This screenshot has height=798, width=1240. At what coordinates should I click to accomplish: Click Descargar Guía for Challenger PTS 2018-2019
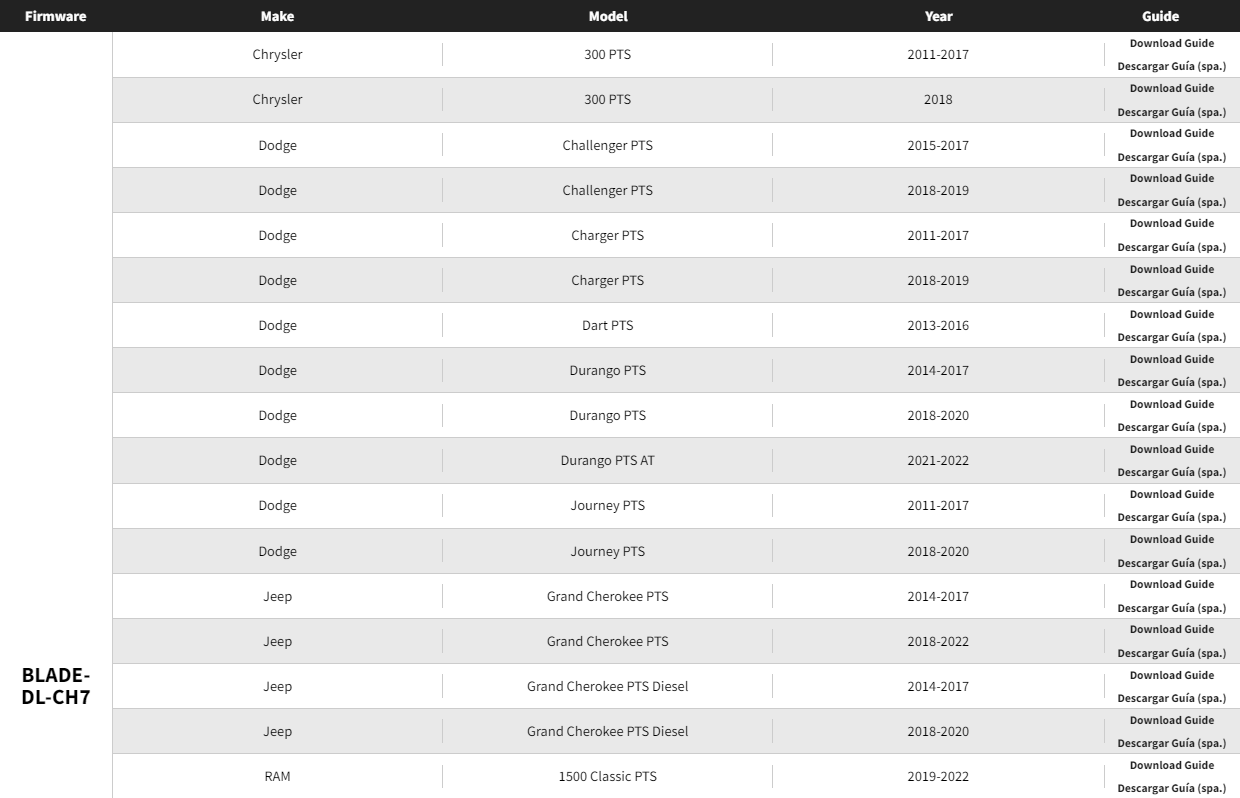pos(1171,202)
